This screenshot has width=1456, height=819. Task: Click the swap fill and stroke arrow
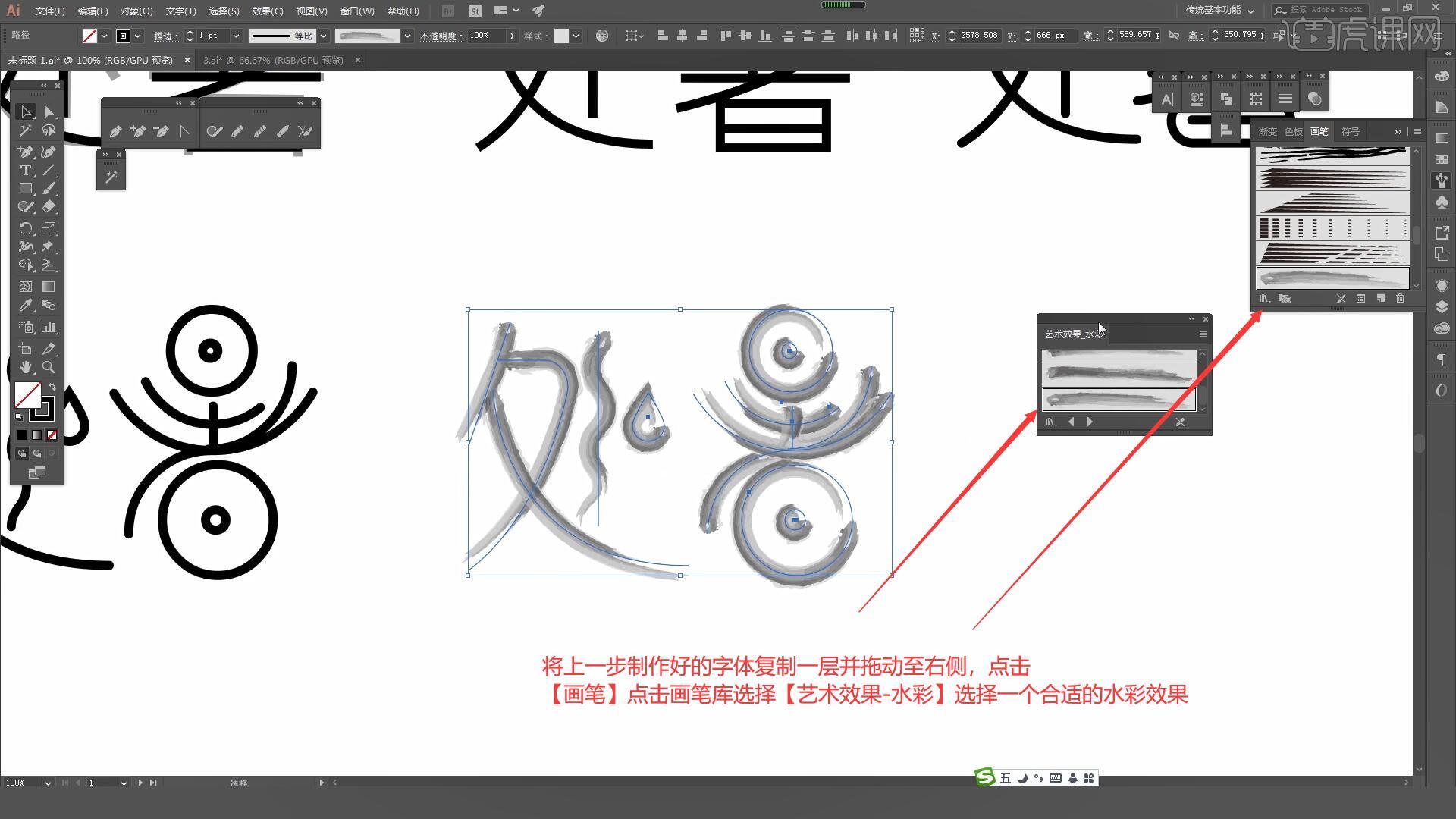52,387
